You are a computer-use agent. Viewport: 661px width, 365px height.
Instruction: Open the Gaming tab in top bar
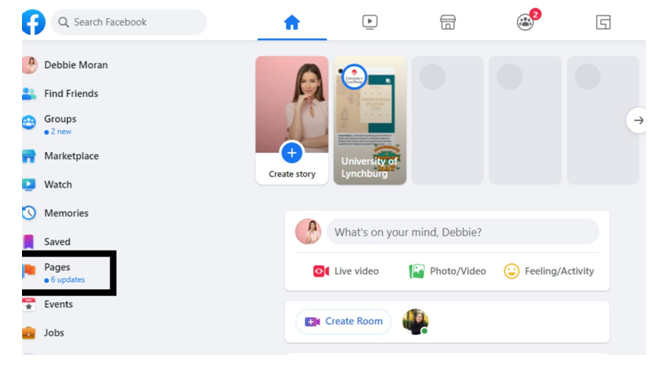[603, 22]
